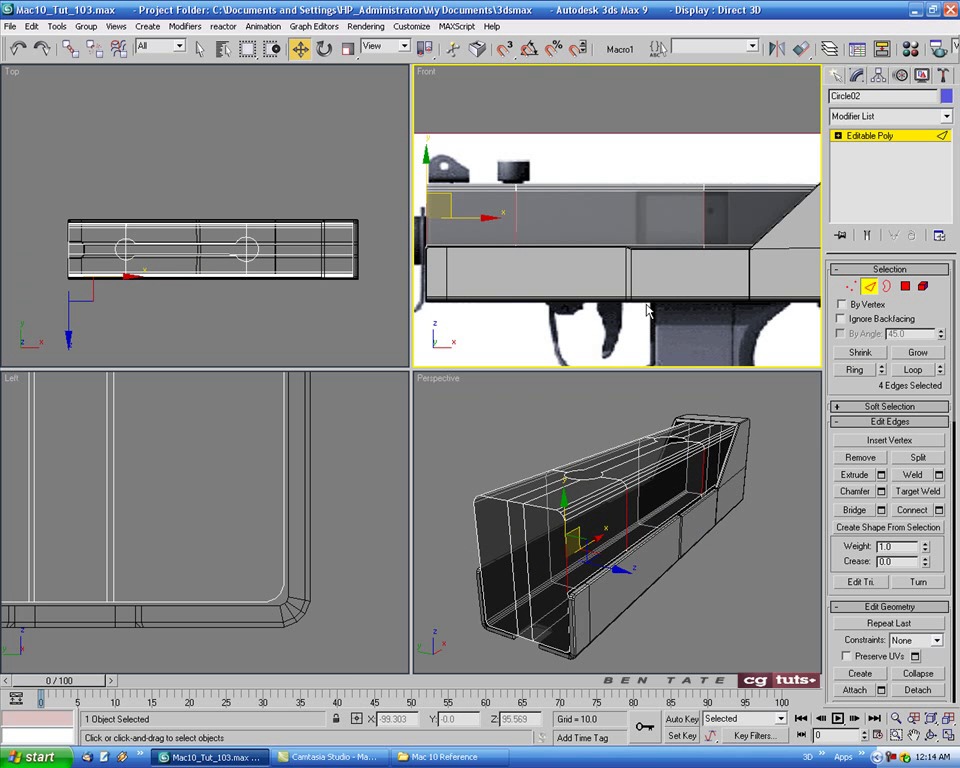Viewport: 960px width, 768px height.
Task: Select Edge sub-object level icon
Action: pyautogui.click(x=869, y=286)
